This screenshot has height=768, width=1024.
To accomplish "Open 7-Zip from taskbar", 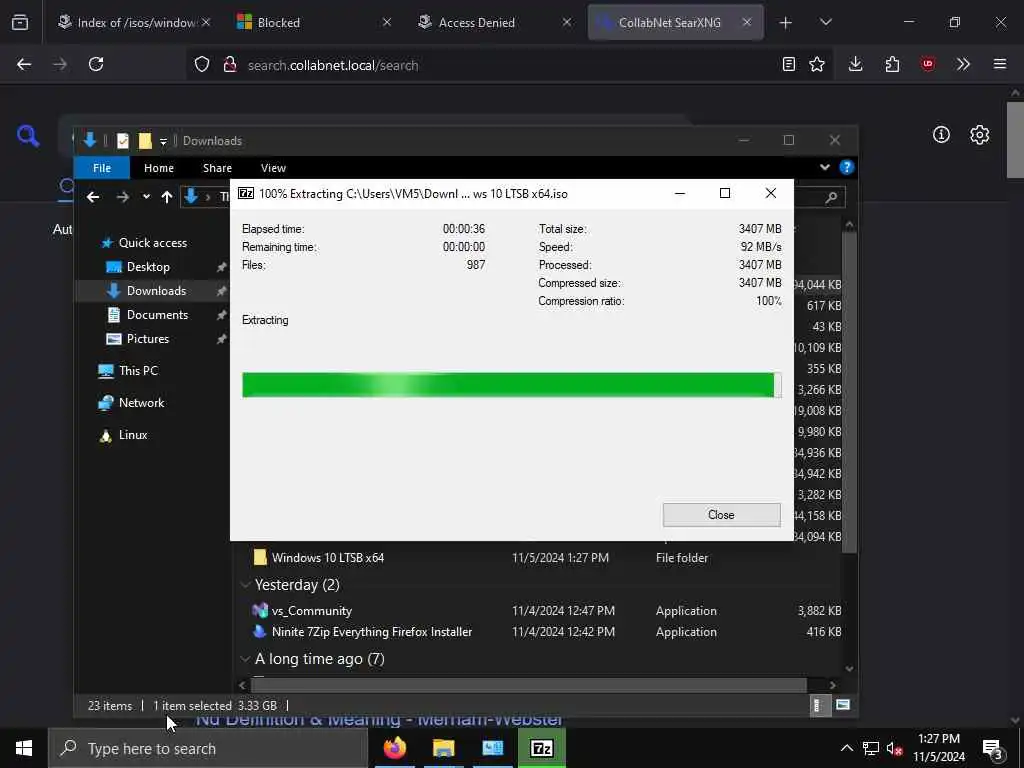I will point(542,748).
